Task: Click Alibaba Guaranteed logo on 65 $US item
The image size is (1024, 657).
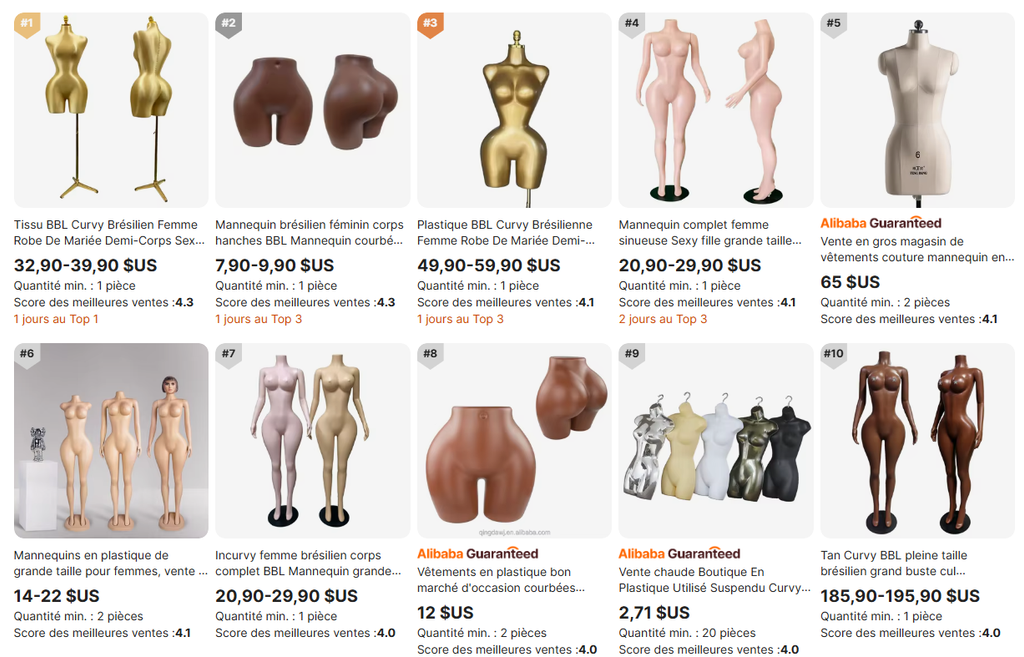Action: [x=880, y=223]
